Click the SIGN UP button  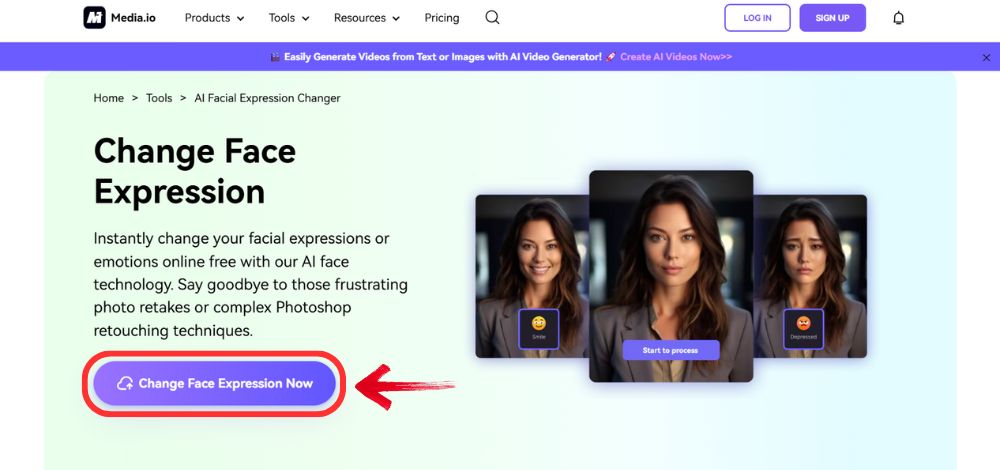tap(832, 18)
